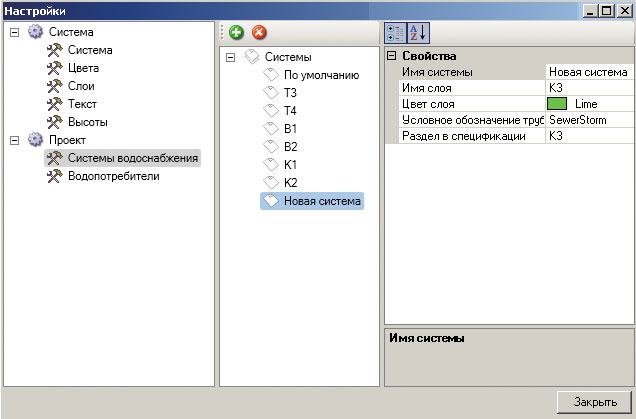This screenshot has width=636, height=419.
Task: Open the Текст settings item
Action: pos(83,104)
